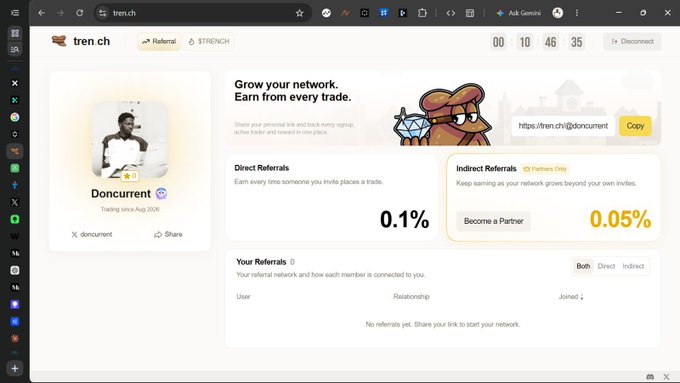
Task: Collapse the vertical tabs sidebar
Action: coord(15,13)
